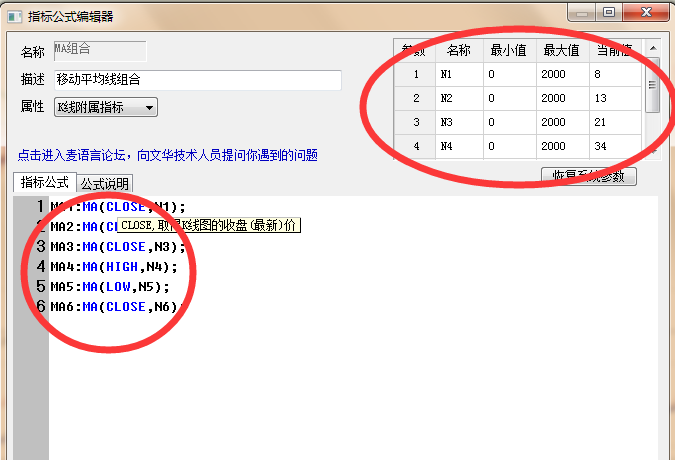Click the 恢复系统参数 button

coord(588,176)
